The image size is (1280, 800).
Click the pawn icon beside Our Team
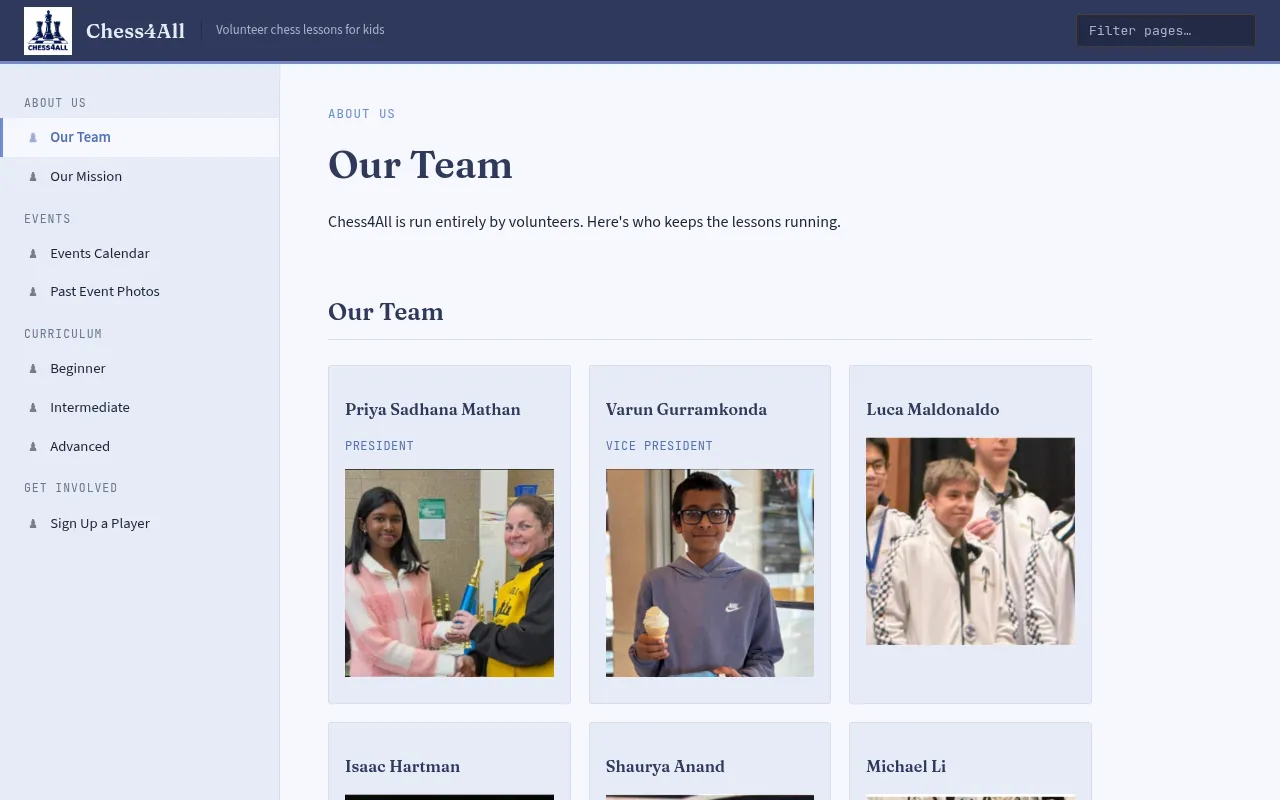click(x=33, y=138)
